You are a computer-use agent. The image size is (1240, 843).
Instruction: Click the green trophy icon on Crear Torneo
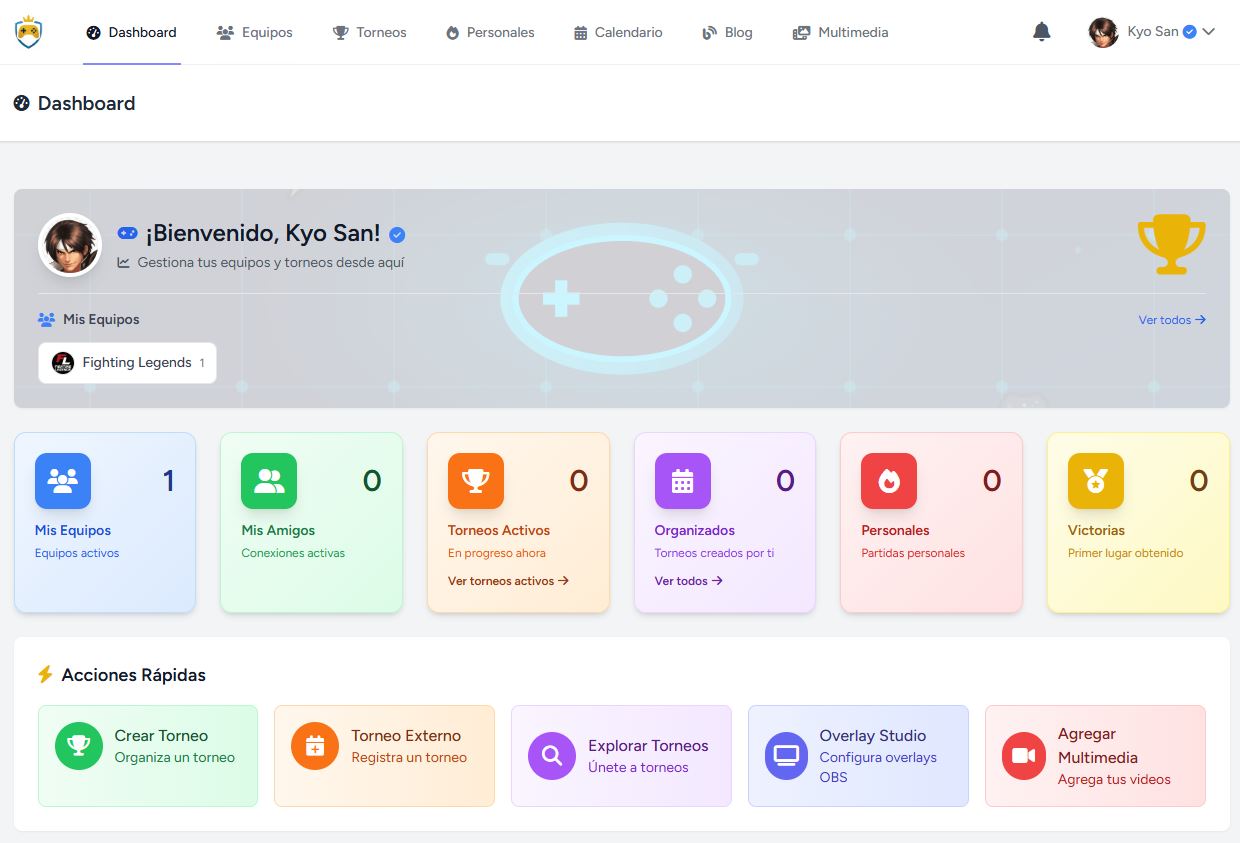[79, 746]
